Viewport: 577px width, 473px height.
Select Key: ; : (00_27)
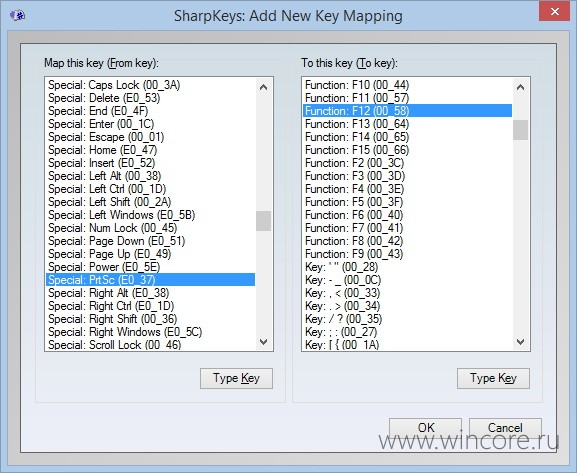(x=407, y=332)
